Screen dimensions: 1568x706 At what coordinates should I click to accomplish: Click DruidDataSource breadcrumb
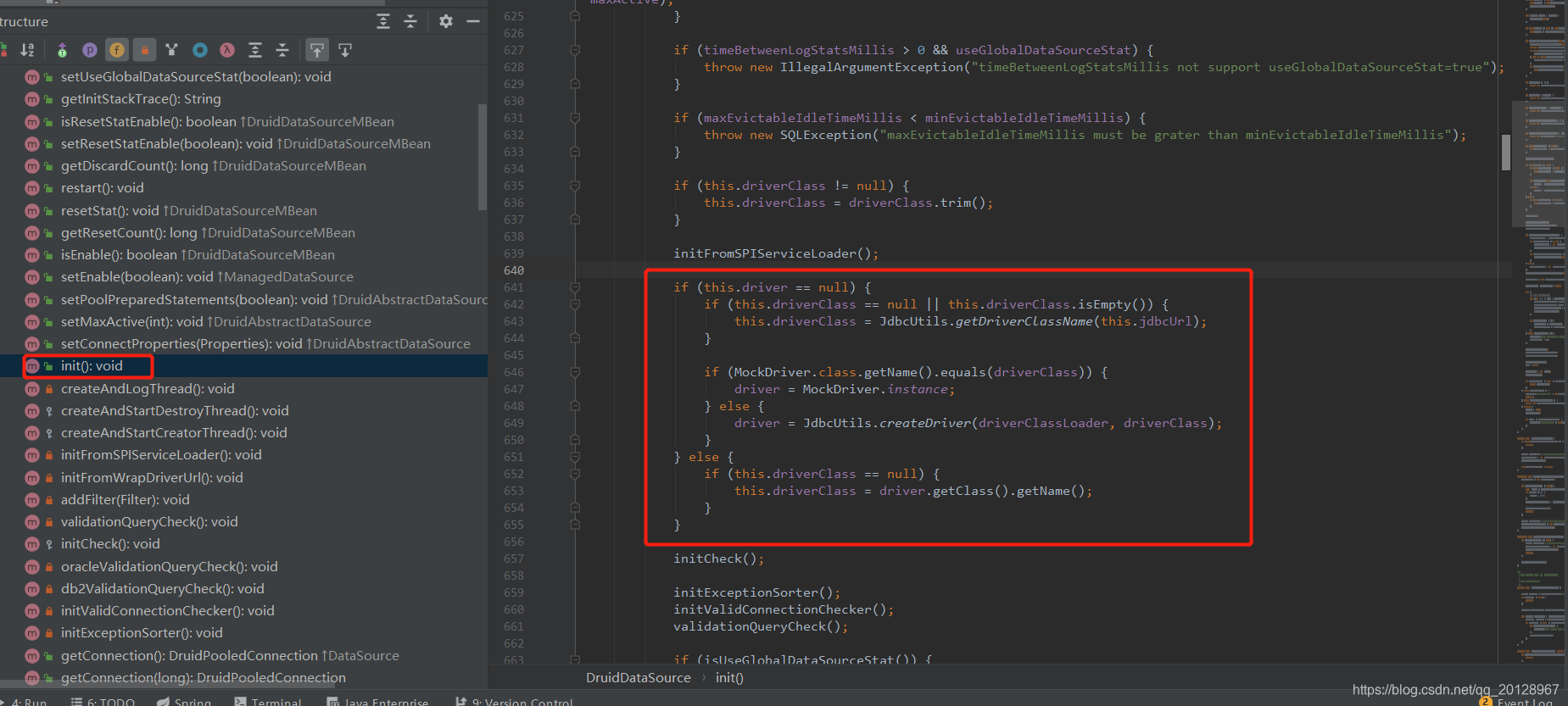click(639, 678)
